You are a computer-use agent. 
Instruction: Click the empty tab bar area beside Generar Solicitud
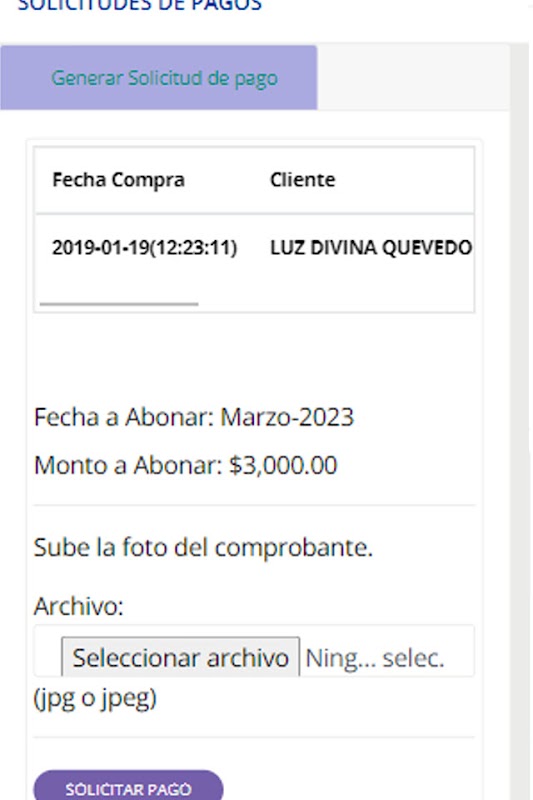[x=413, y=78]
